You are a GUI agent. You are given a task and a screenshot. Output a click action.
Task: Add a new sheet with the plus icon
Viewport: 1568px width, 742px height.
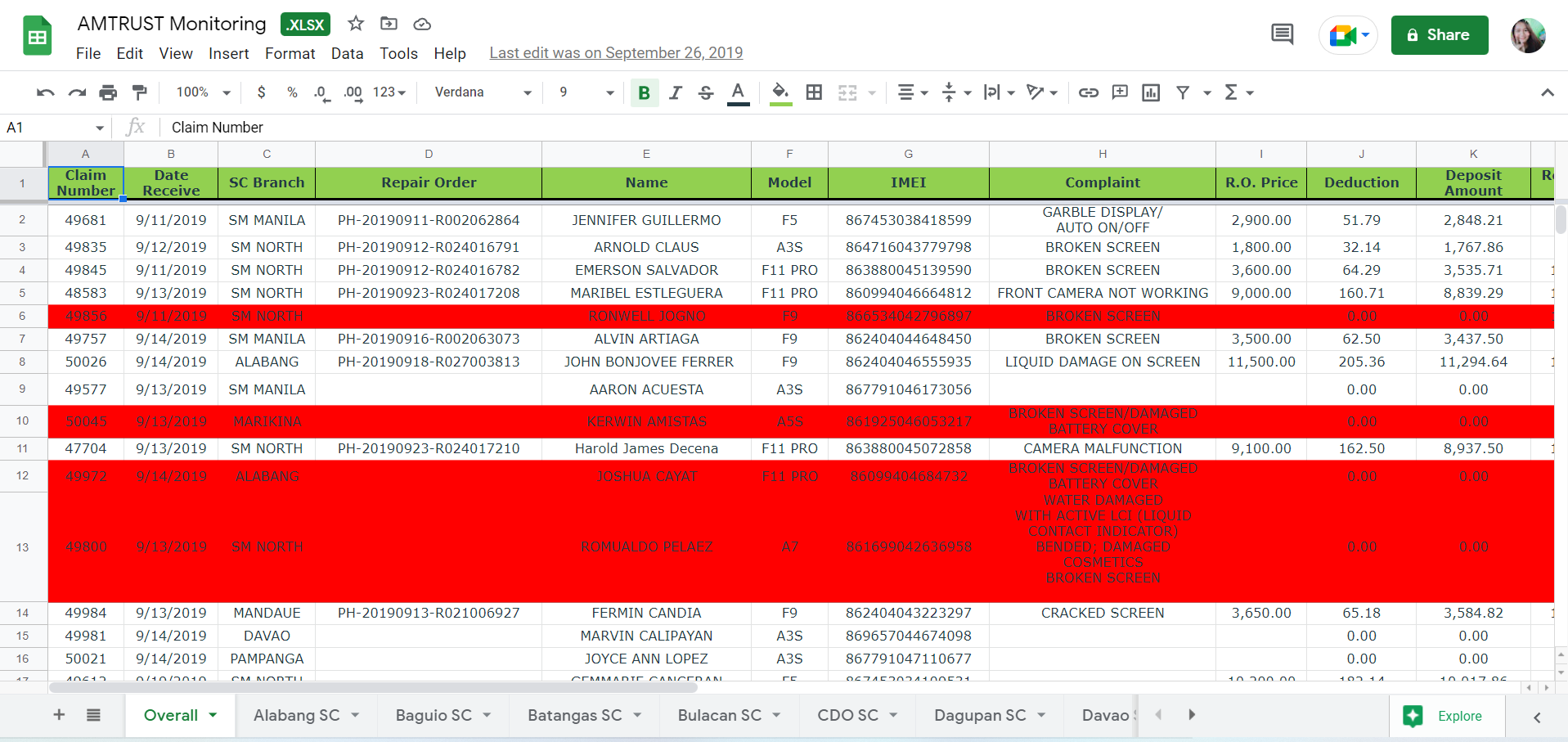pos(59,715)
